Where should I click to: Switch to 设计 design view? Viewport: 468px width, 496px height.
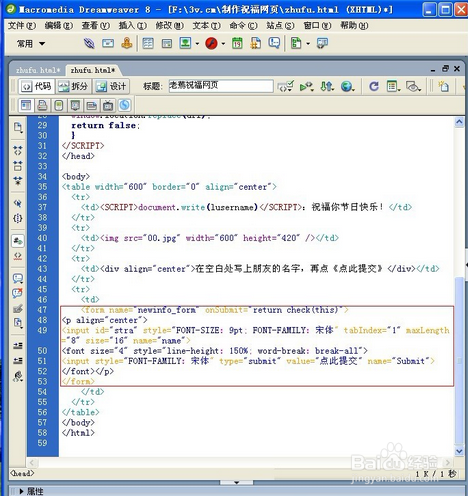pyautogui.click(x=111, y=87)
